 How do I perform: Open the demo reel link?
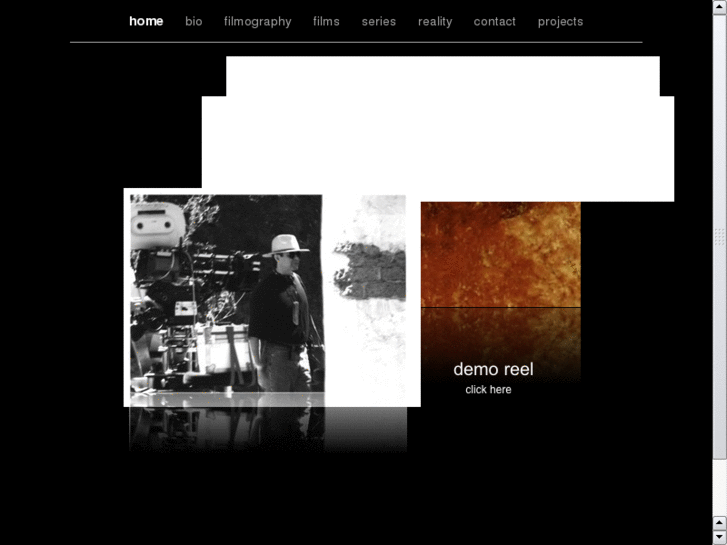click(493, 369)
